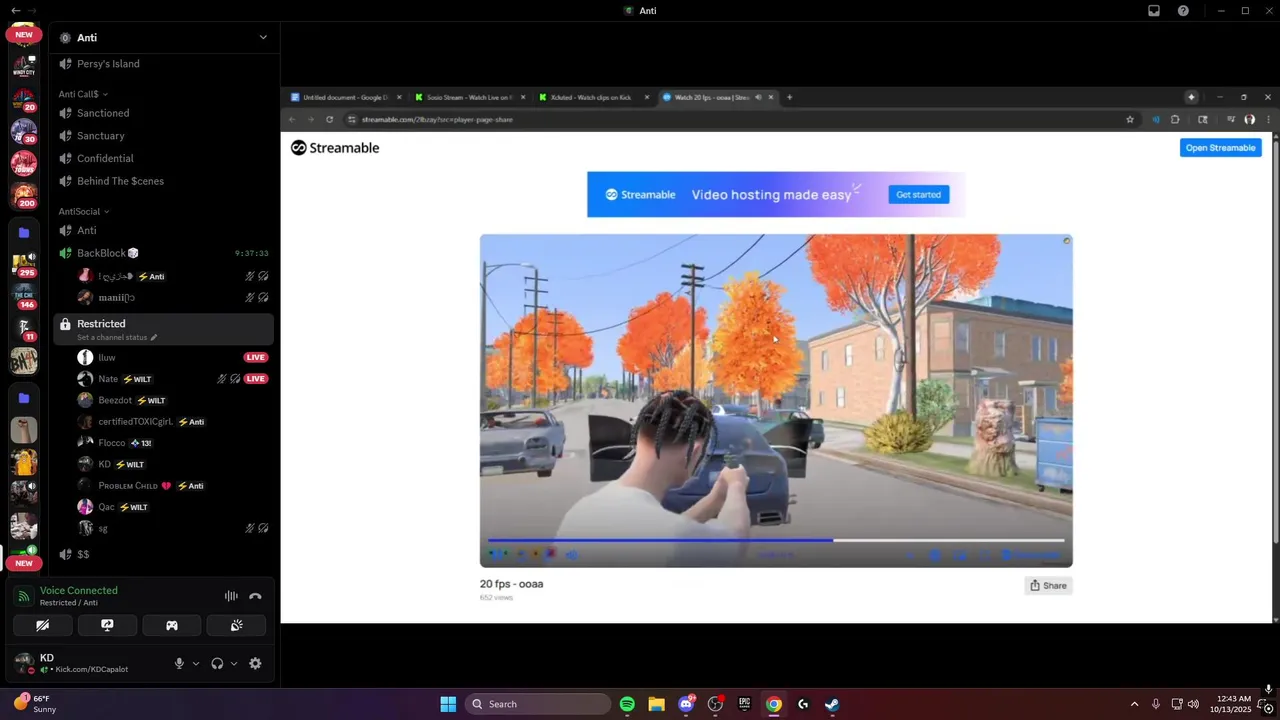Disconnect from voice with the hang-up icon
Image resolution: width=1280 pixels, height=720 pixels.
point(255,596)
